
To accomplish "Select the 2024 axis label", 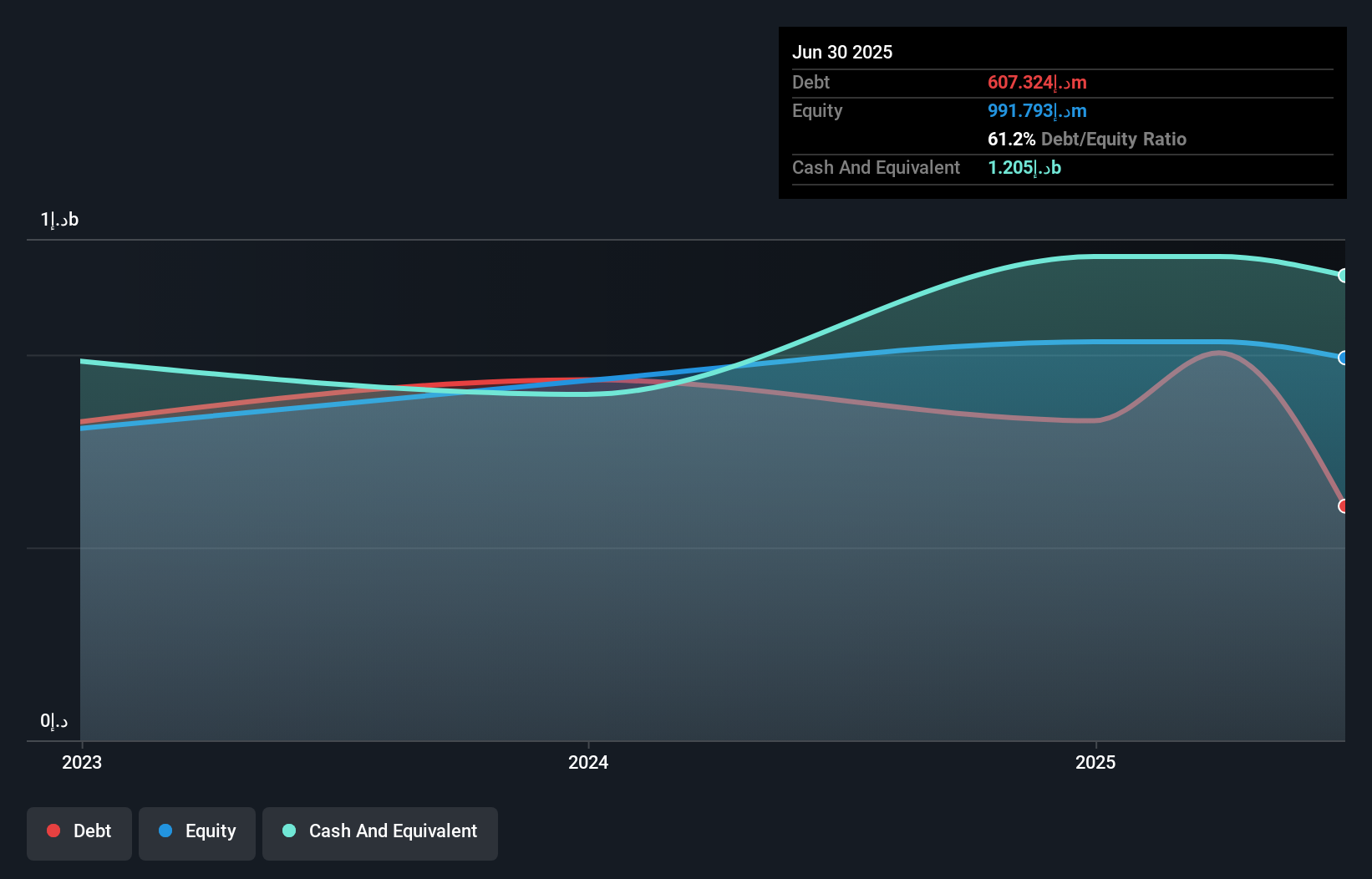I will [x=588, y=762].
